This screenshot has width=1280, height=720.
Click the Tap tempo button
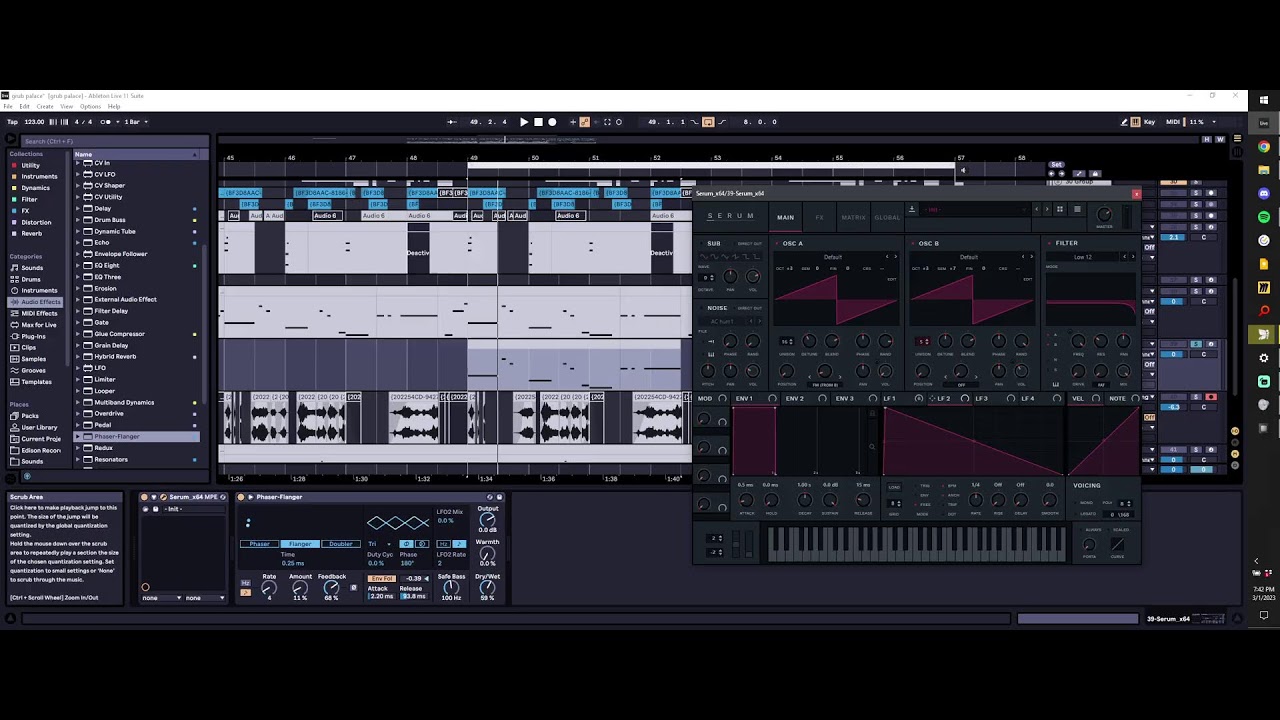pyautogui.click(x=12, y=122)
